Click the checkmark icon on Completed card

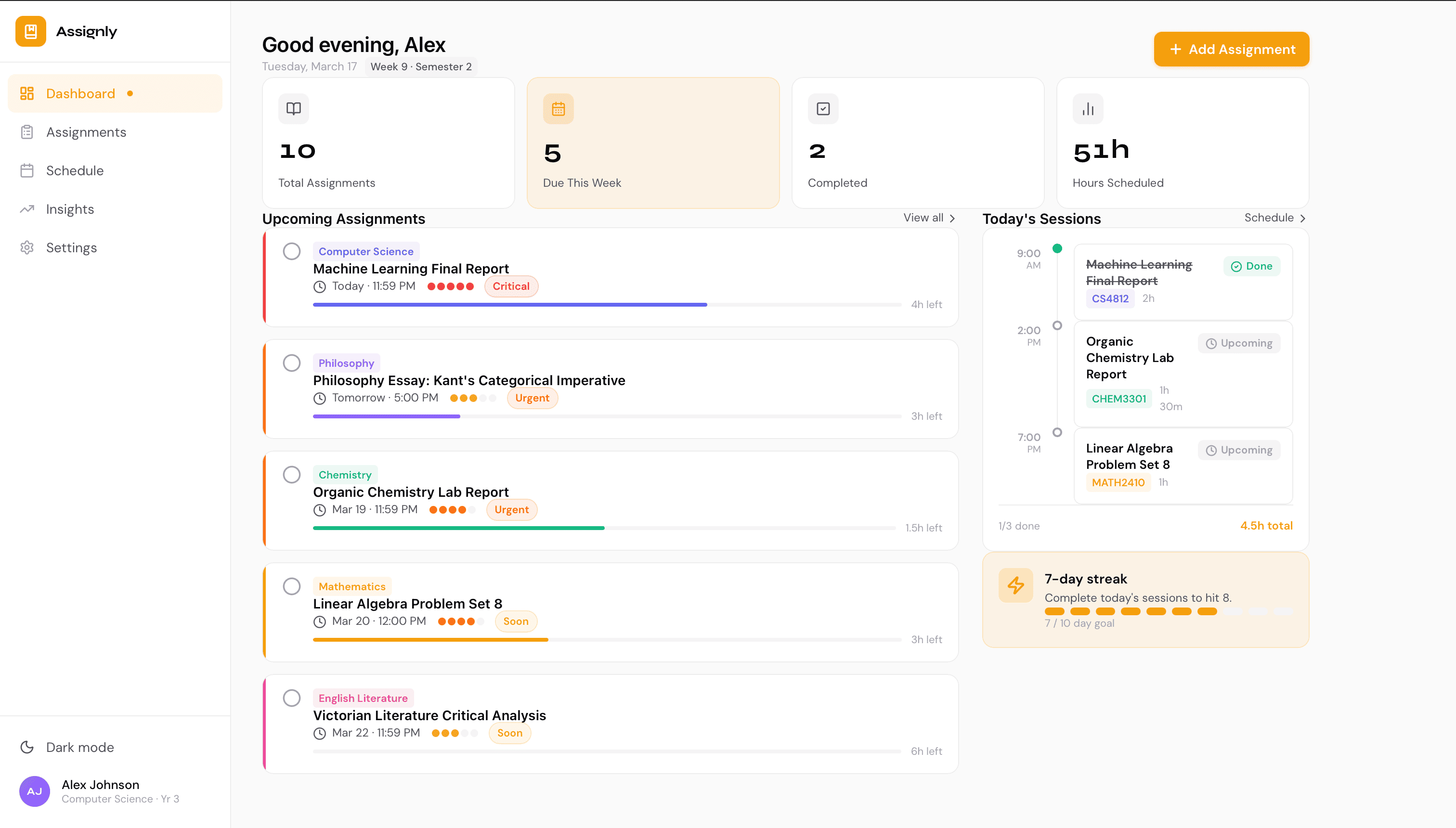point(822,108)
